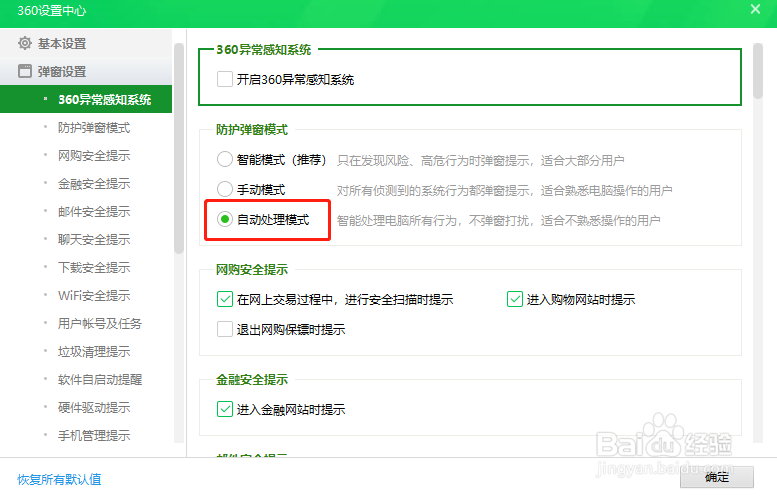The height and width of the screenshot is (496, 777).
Task: Open 硬件驱动提示 sidebar item
Action: (x=94, y=408)
